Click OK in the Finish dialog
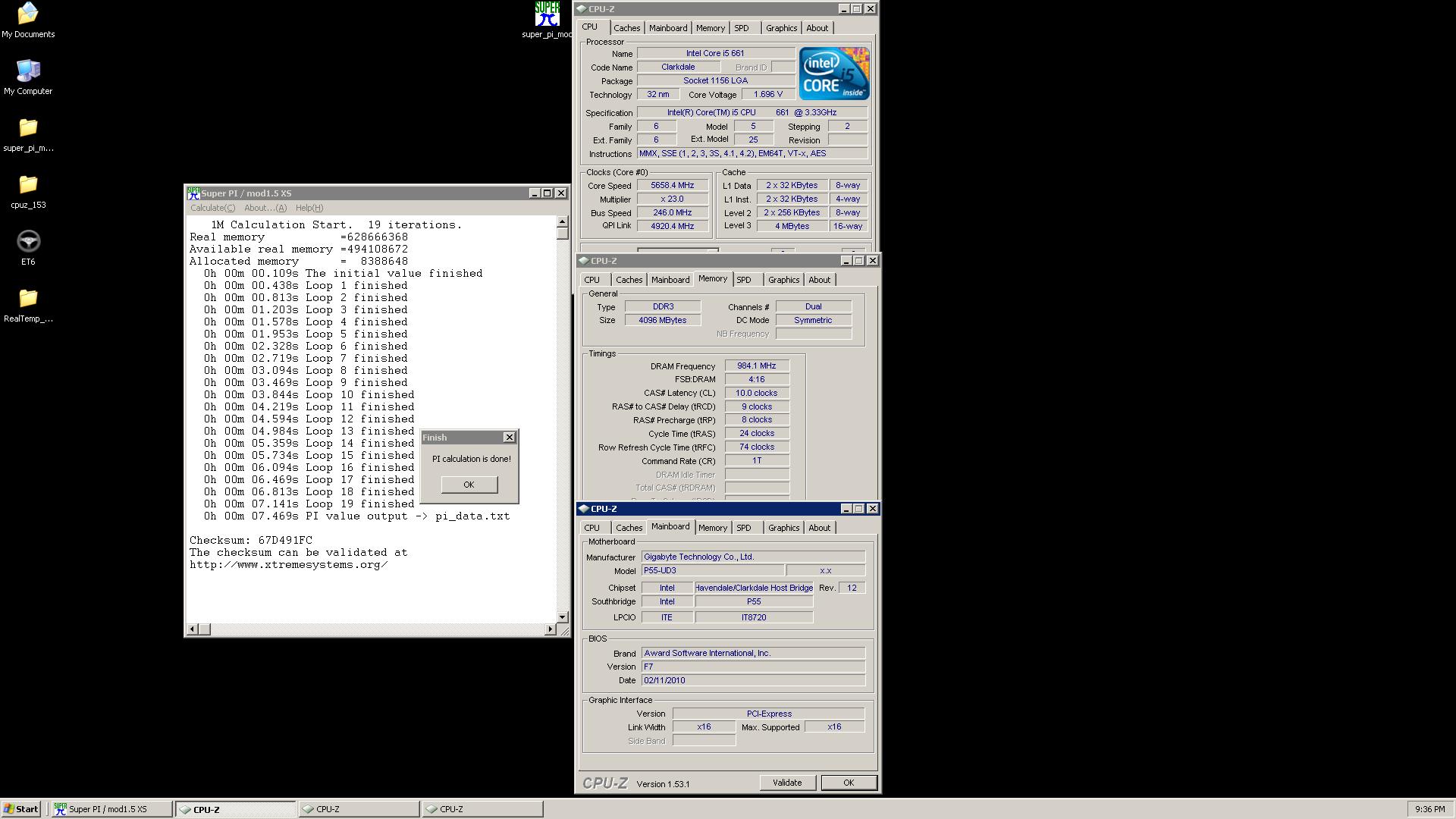The width and height of the screenshot is (1456, 819). (469, 485)
